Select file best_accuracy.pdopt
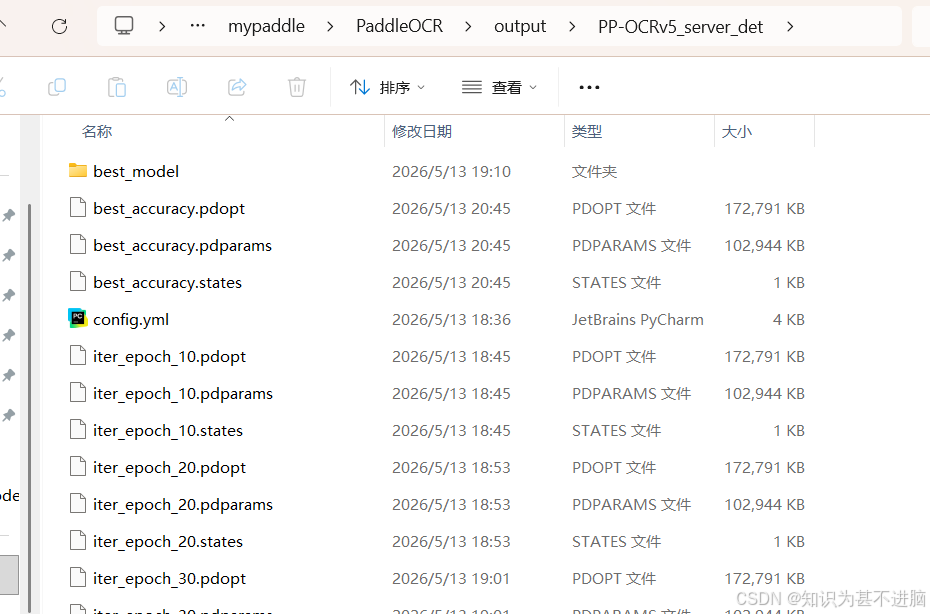 169,209
